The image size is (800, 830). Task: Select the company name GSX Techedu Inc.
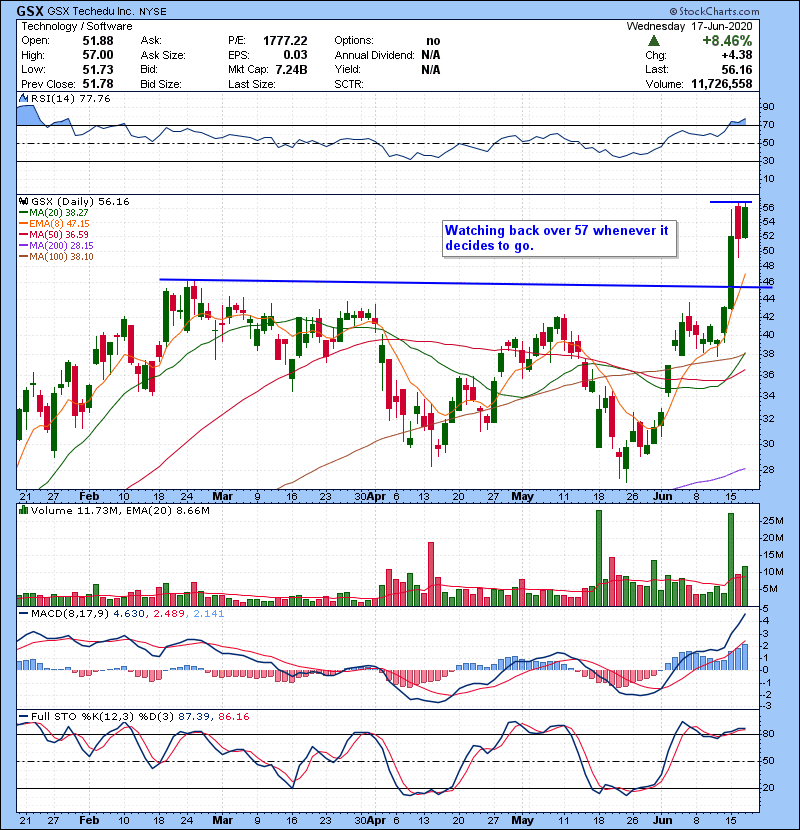[x=92, y=12]
